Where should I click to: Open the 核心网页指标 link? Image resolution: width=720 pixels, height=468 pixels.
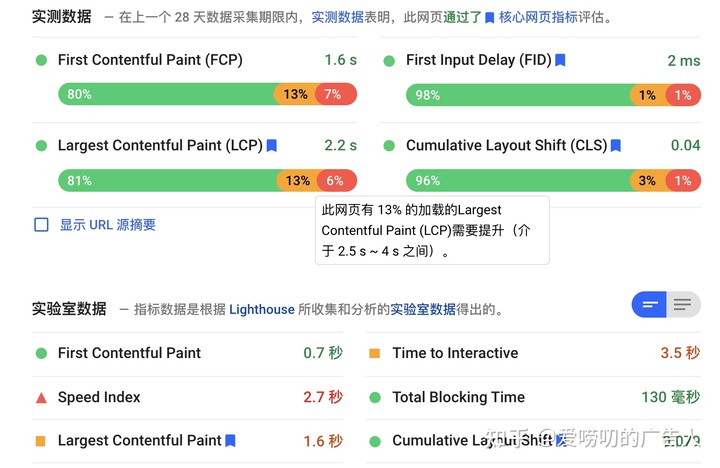pyautogui.click(x=540, y=17)
